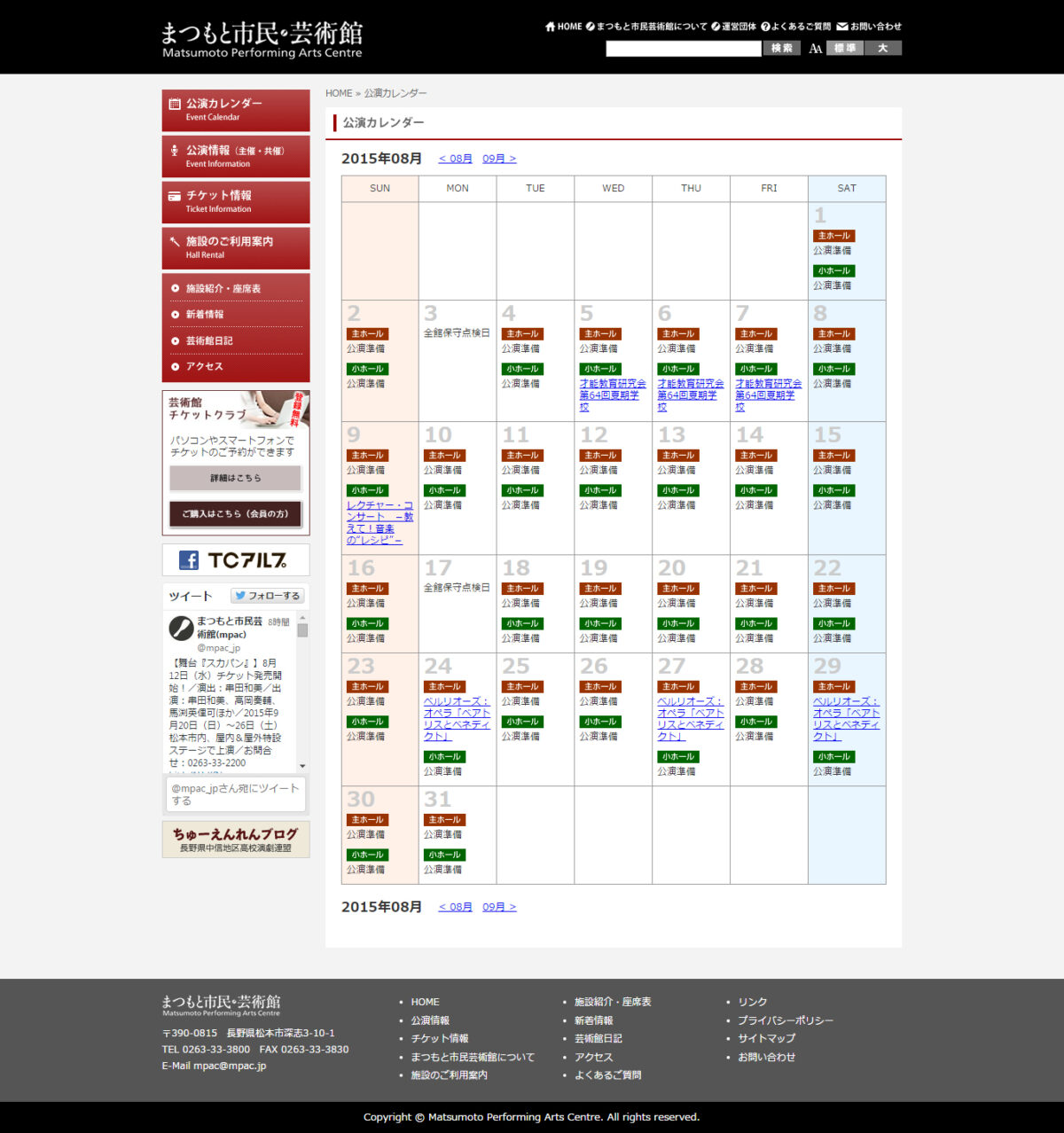Click the question mark icon for よくあるご質問
Screen dimensions: 1064x1133
coord(765,27)
